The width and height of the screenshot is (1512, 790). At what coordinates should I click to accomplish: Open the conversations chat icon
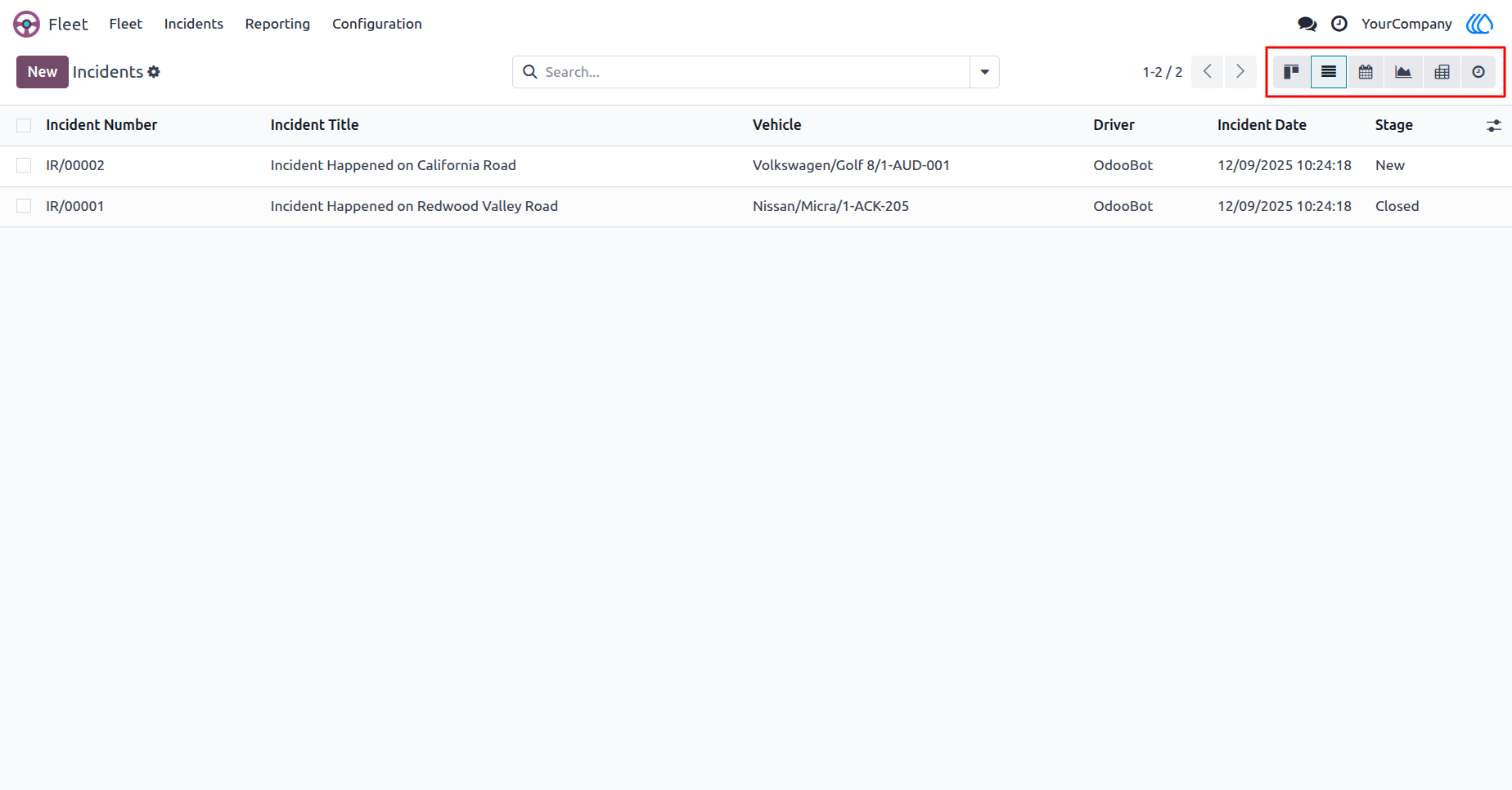[x=1307, y=24]
